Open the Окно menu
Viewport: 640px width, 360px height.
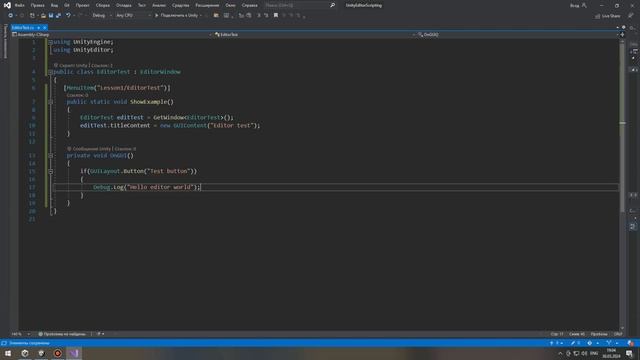(x=230, y=5)
